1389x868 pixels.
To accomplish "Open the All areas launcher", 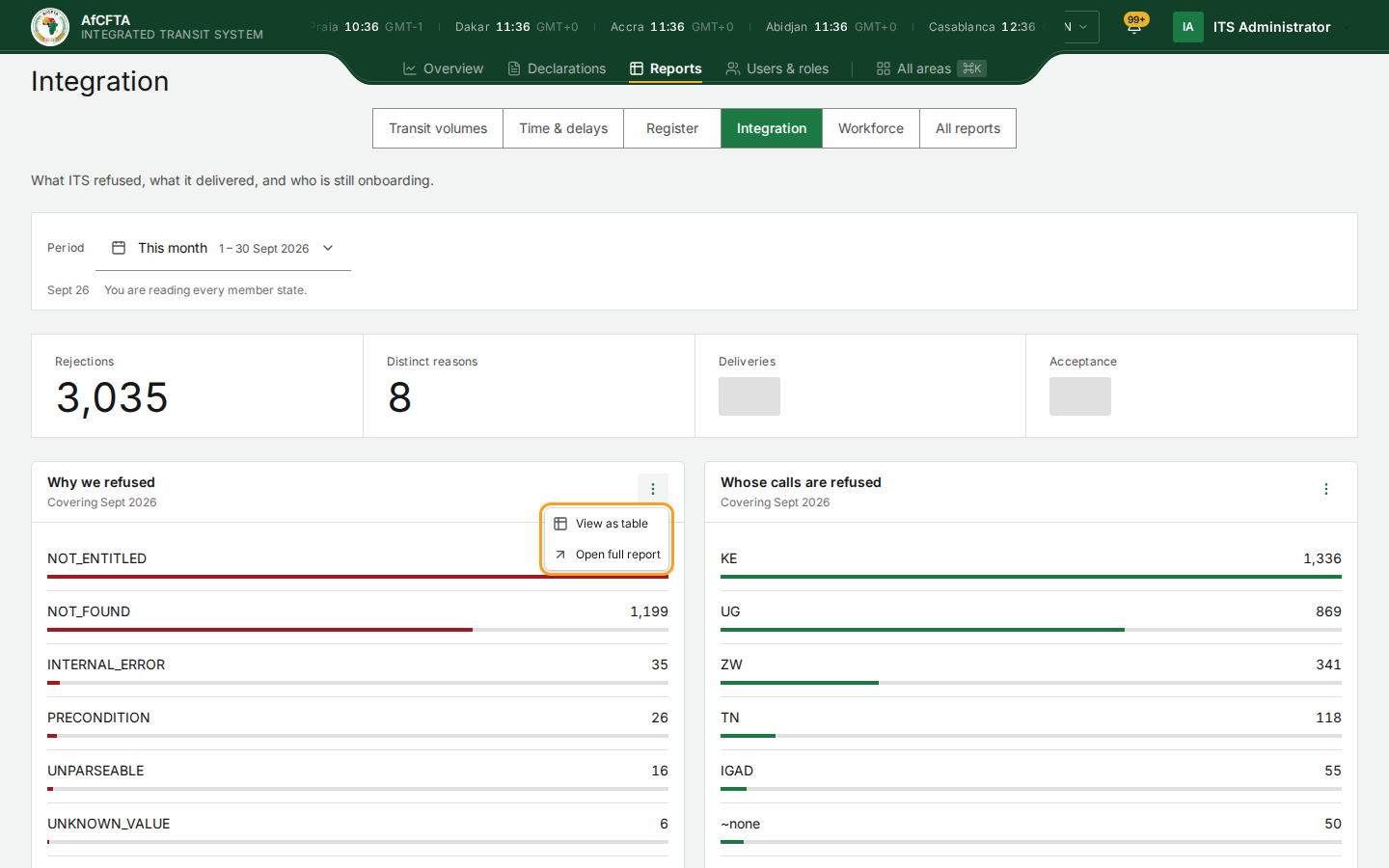I will [931, 68].
